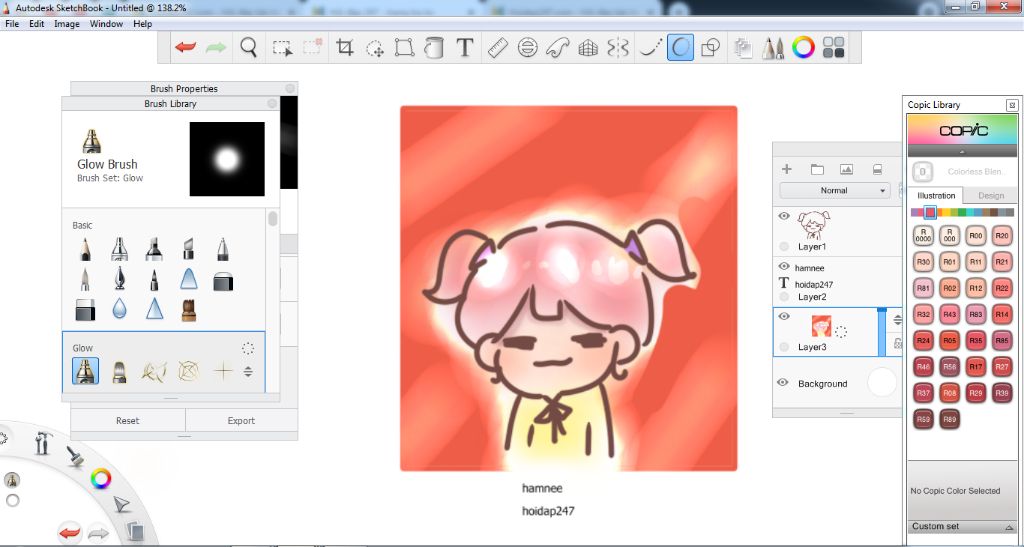
Task: Toggle the lock circle on Layer3
Action: click(784, 347)
